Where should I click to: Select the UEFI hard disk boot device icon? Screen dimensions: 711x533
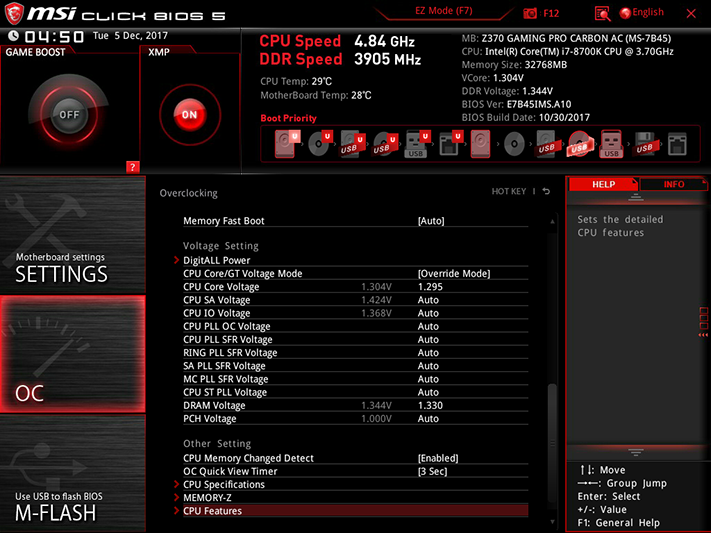click(287, 144)
